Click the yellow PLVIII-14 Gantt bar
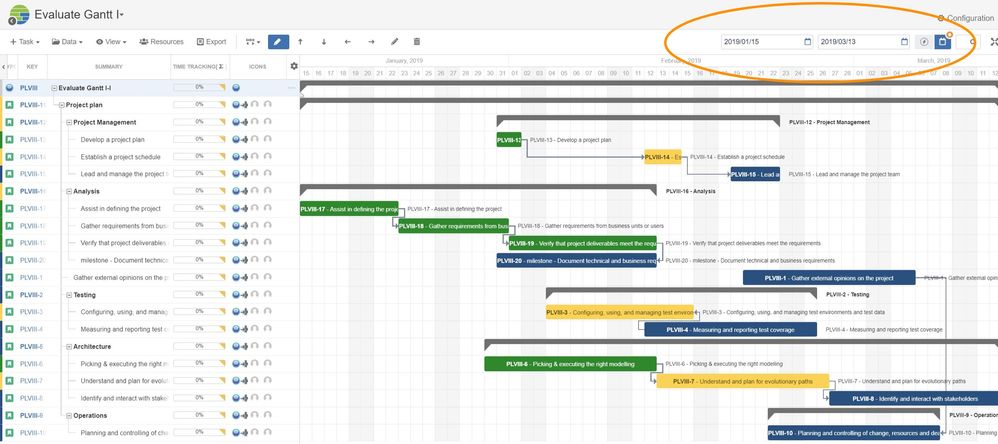The image size is (998, 444). tap(663, 157)
